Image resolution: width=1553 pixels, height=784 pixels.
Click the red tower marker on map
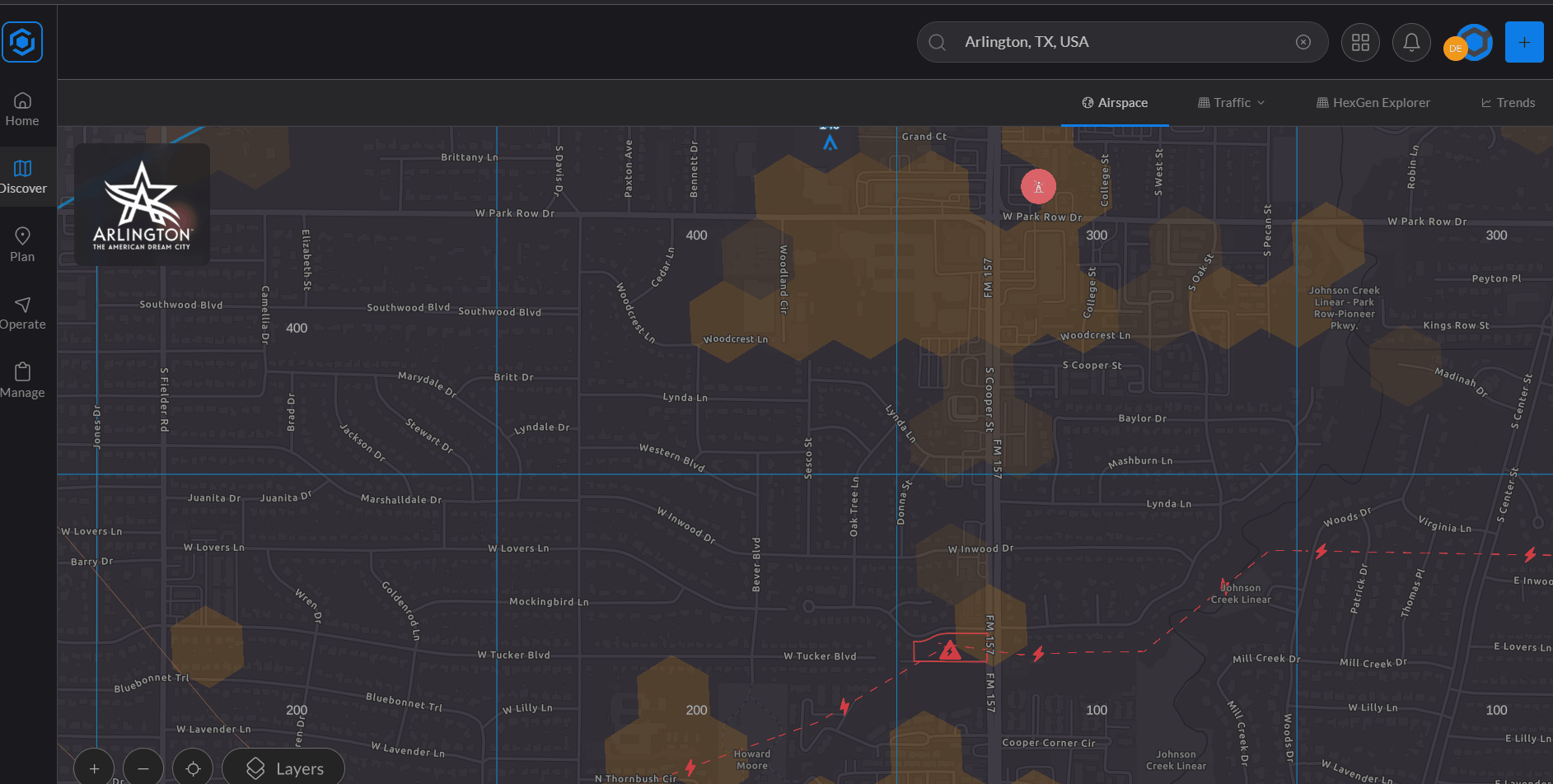pos(1038,187)
